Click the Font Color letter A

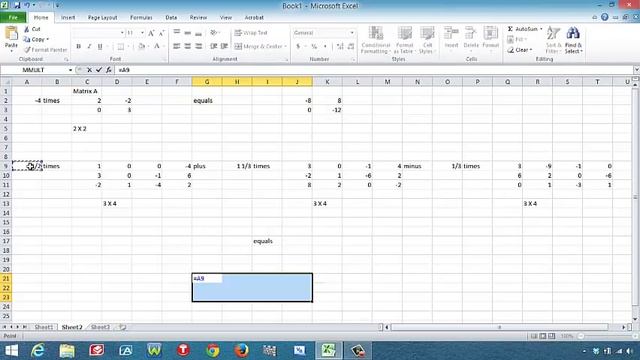coord(157,47)
